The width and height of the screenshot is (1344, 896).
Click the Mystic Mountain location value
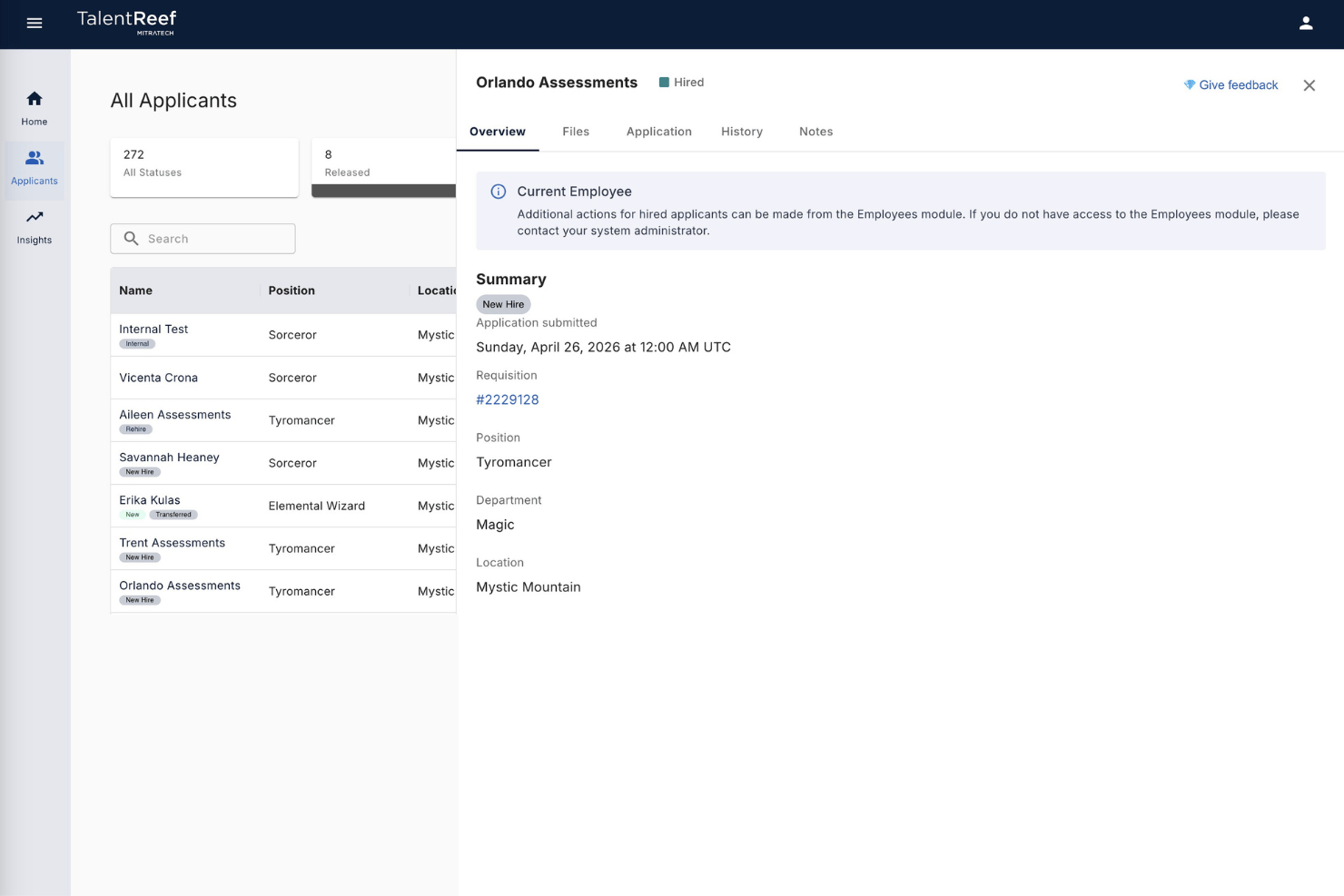pyautogui.click(x=529, y=587)
